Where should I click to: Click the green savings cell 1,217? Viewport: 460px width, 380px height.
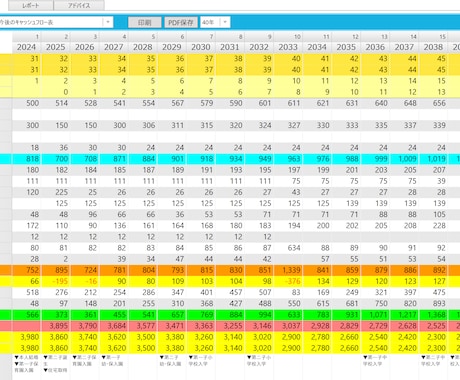(x=404, y=315)
